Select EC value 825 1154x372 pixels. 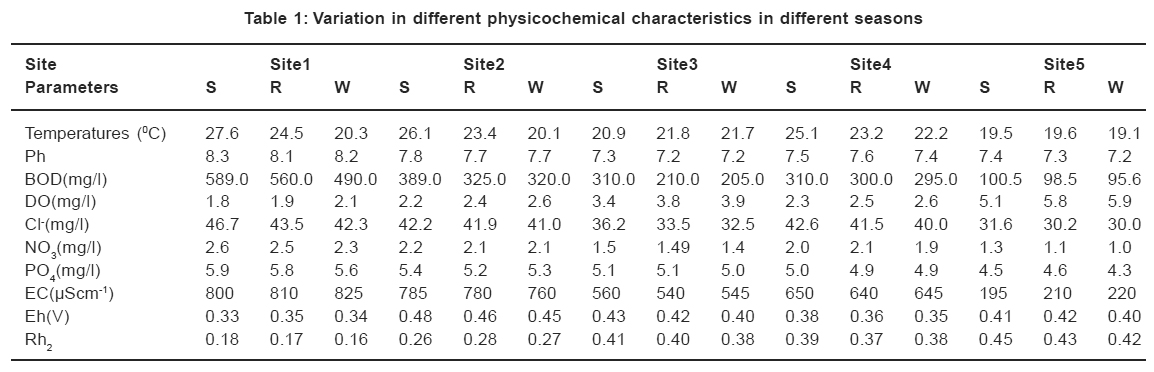(x=349, y=293)
